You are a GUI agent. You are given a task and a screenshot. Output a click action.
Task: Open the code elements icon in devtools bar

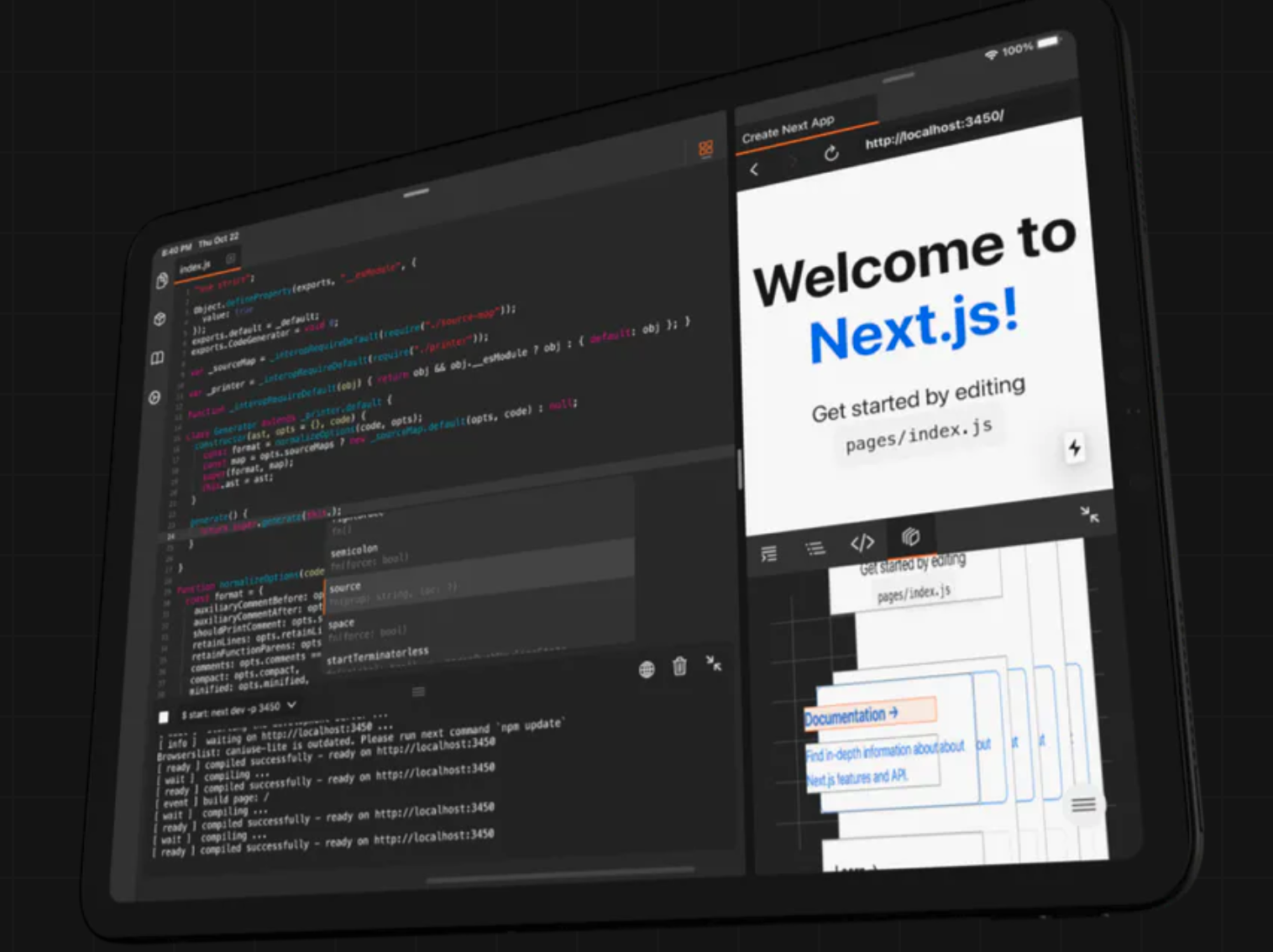[862, 542]
